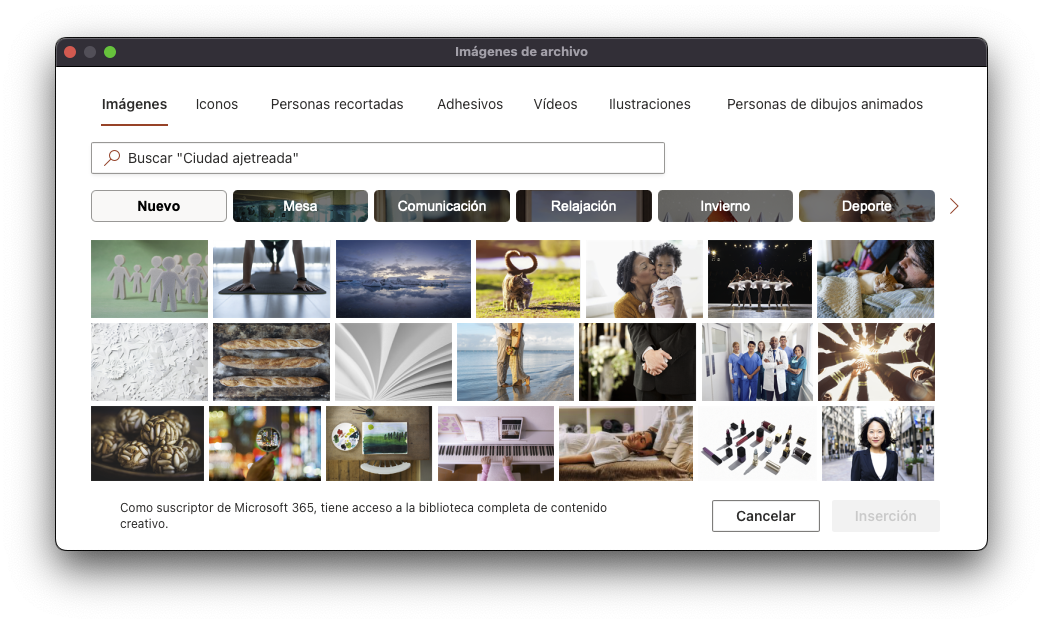Click the Cancelar button
Screen dimensions: 1043x624
(766, 516)
